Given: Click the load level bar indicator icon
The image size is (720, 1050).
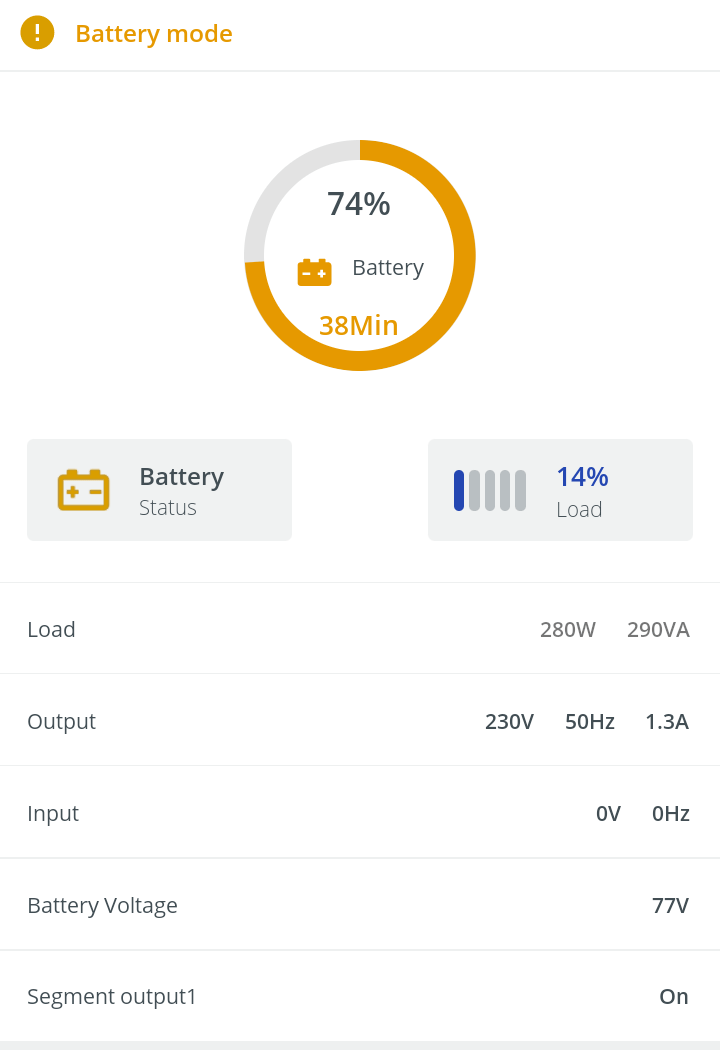Looking at the screenshot, I should click(x=490, y=490).
